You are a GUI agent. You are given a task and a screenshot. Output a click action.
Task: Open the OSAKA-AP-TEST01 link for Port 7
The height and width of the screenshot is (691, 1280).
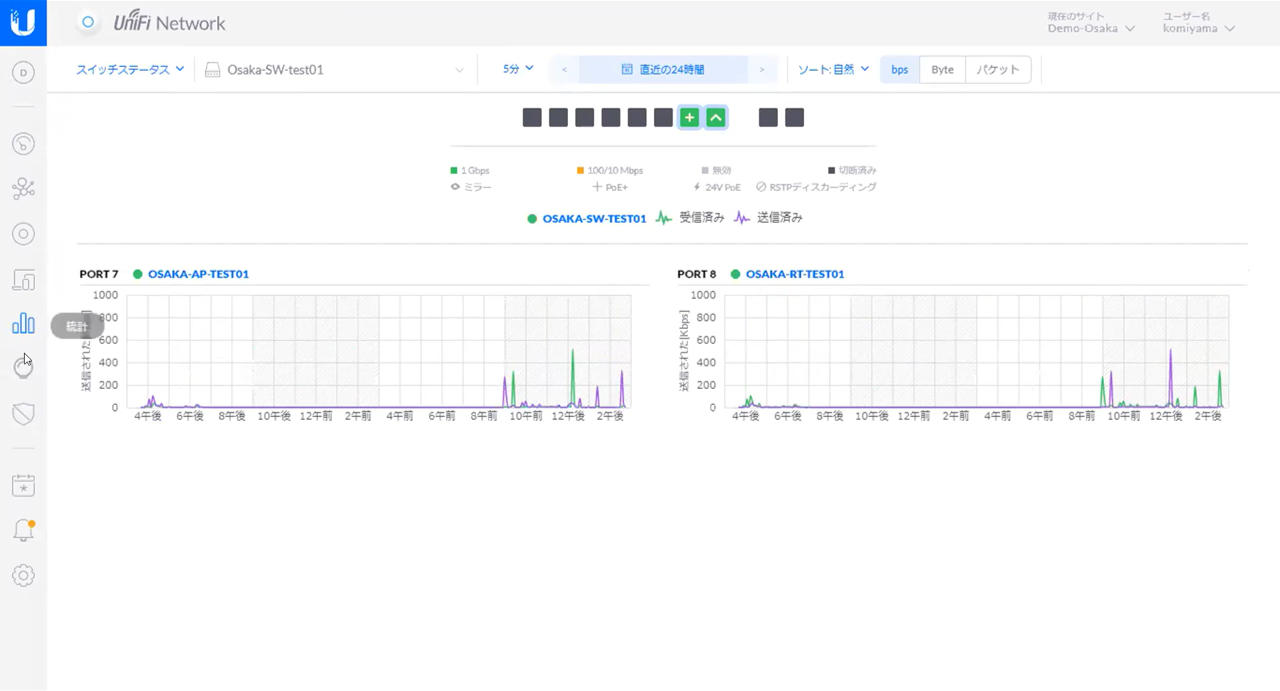click(x=198, y=274)
